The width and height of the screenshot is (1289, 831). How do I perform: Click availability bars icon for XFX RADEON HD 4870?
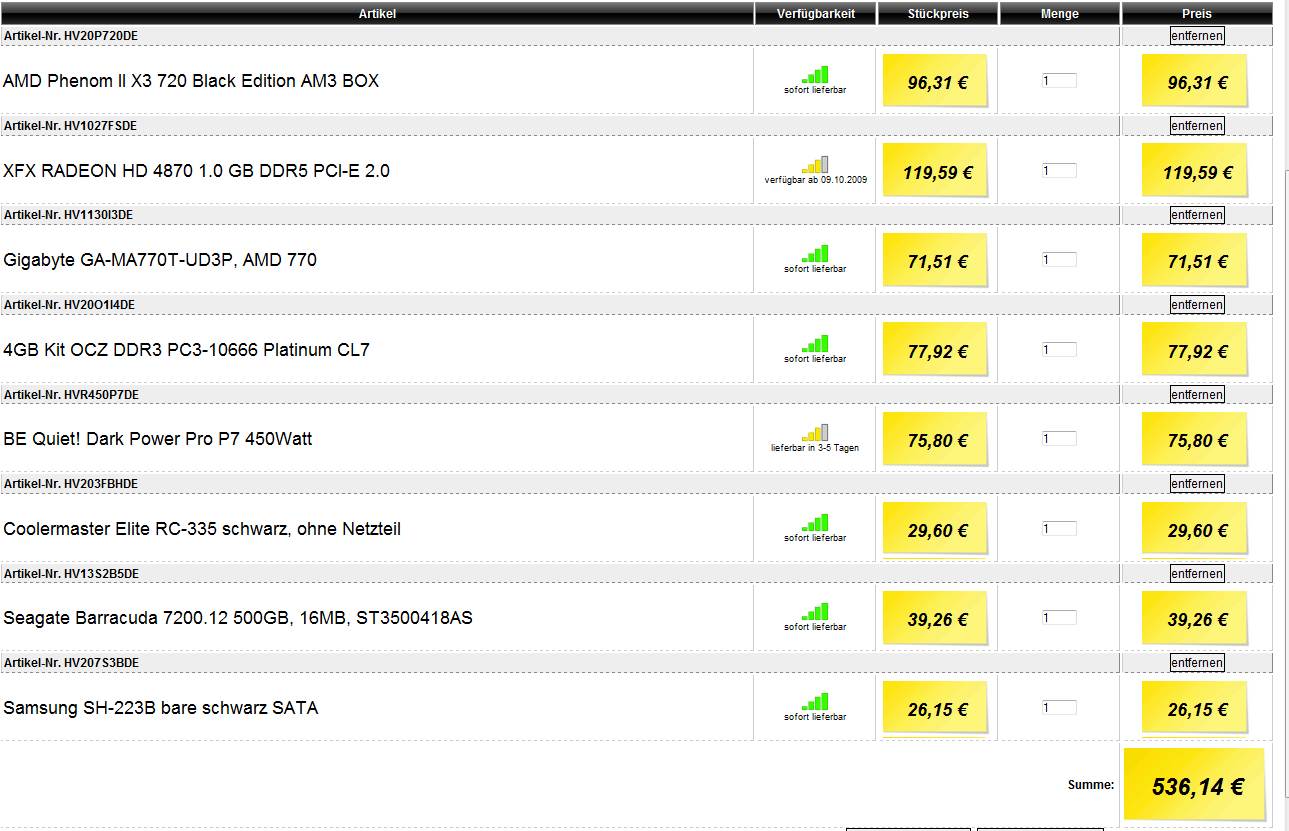tap(815, 165)
